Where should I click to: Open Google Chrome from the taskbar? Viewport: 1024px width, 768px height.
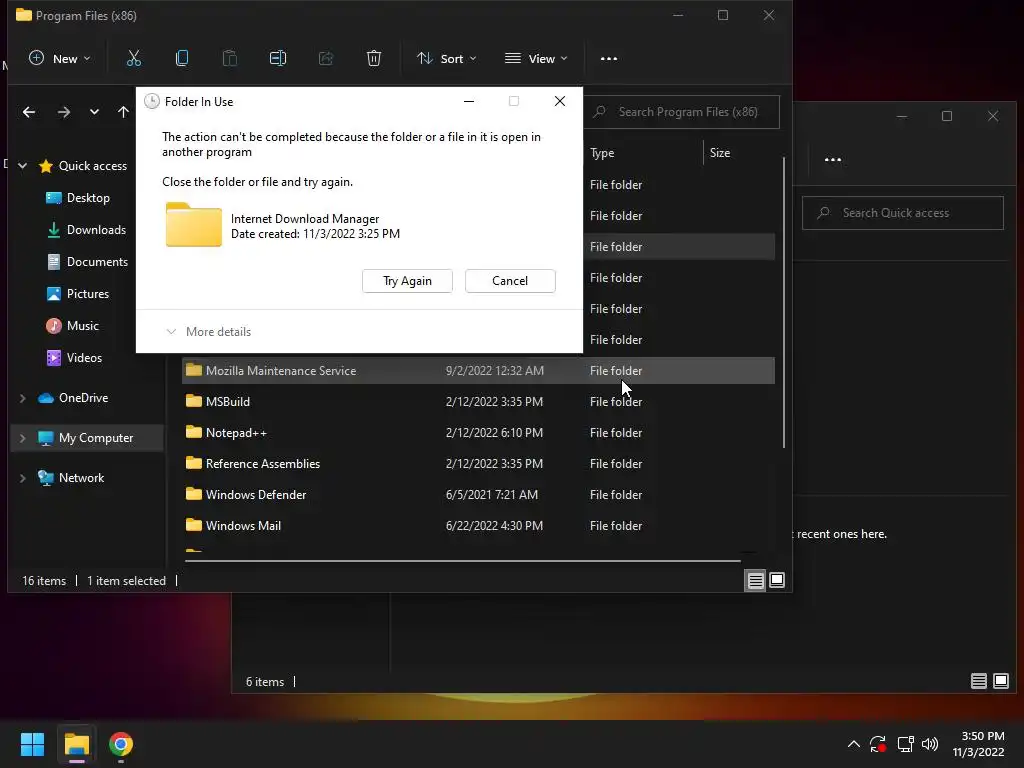[x=121, y=744]
